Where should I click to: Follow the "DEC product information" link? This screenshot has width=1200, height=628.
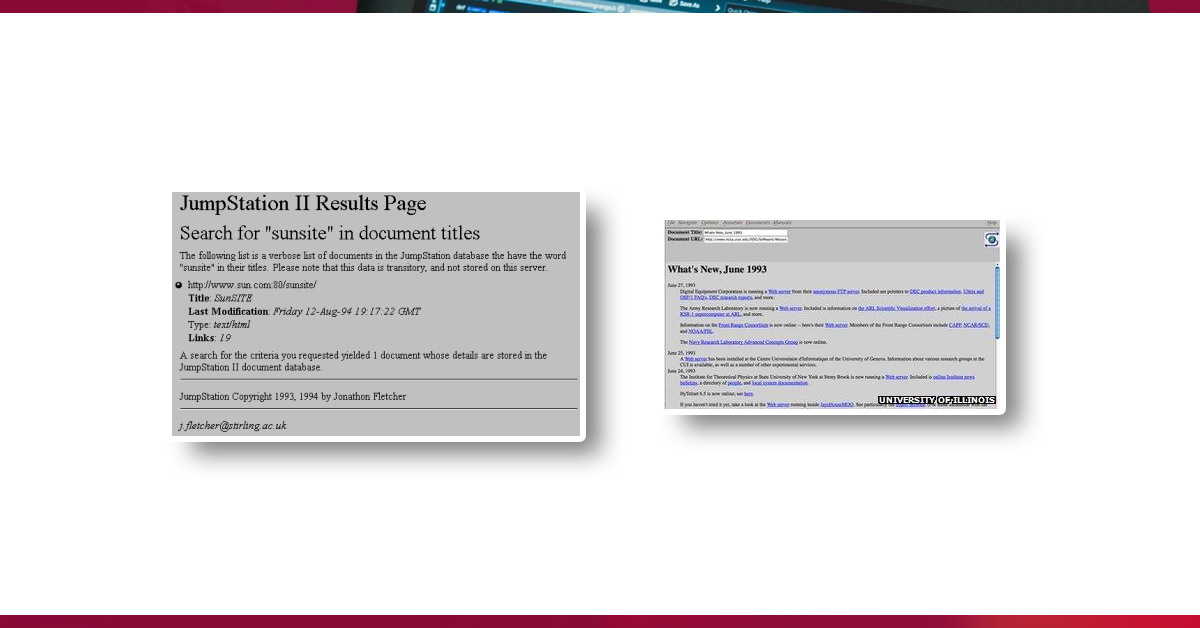(x=935, y=292)
